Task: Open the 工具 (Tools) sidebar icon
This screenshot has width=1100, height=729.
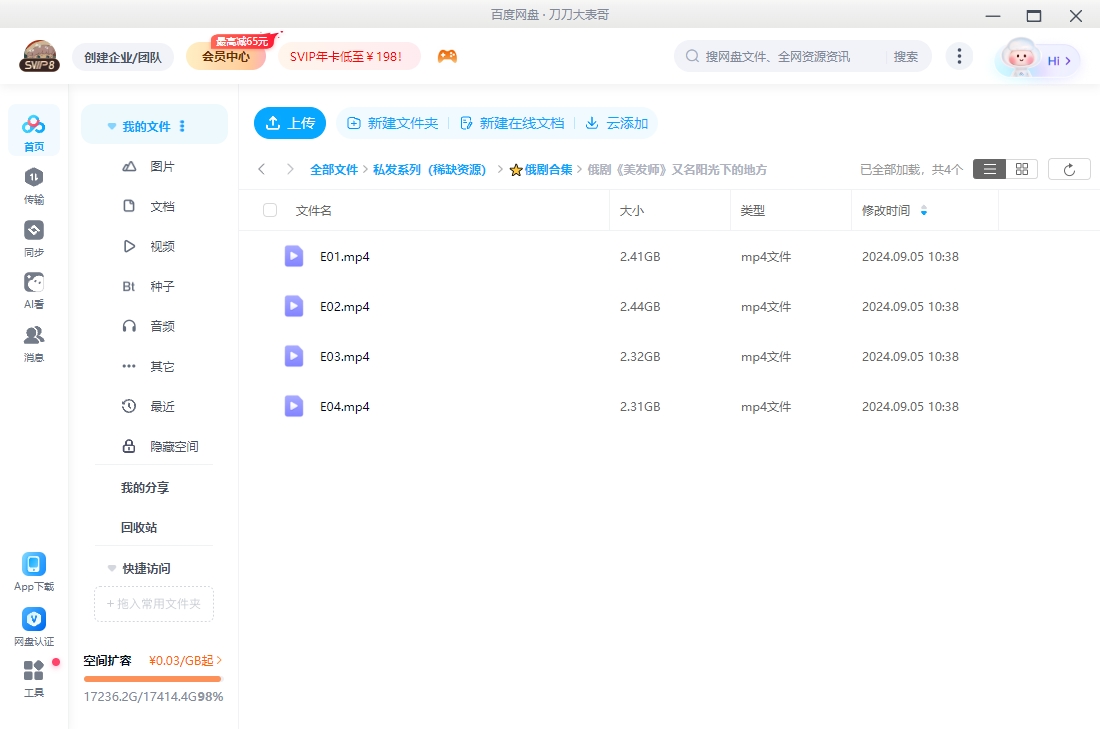Action: click(x=33, y=678)
